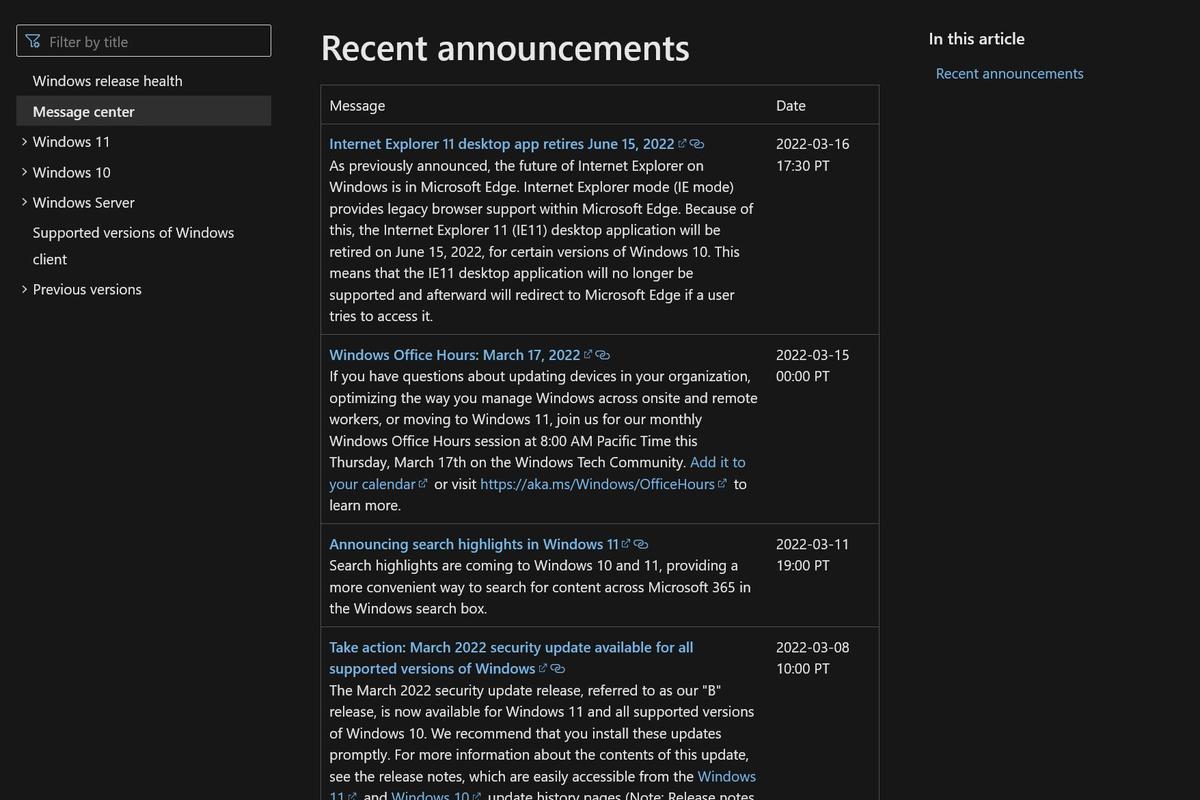Open Windows release health page

[x=108, y=81]
